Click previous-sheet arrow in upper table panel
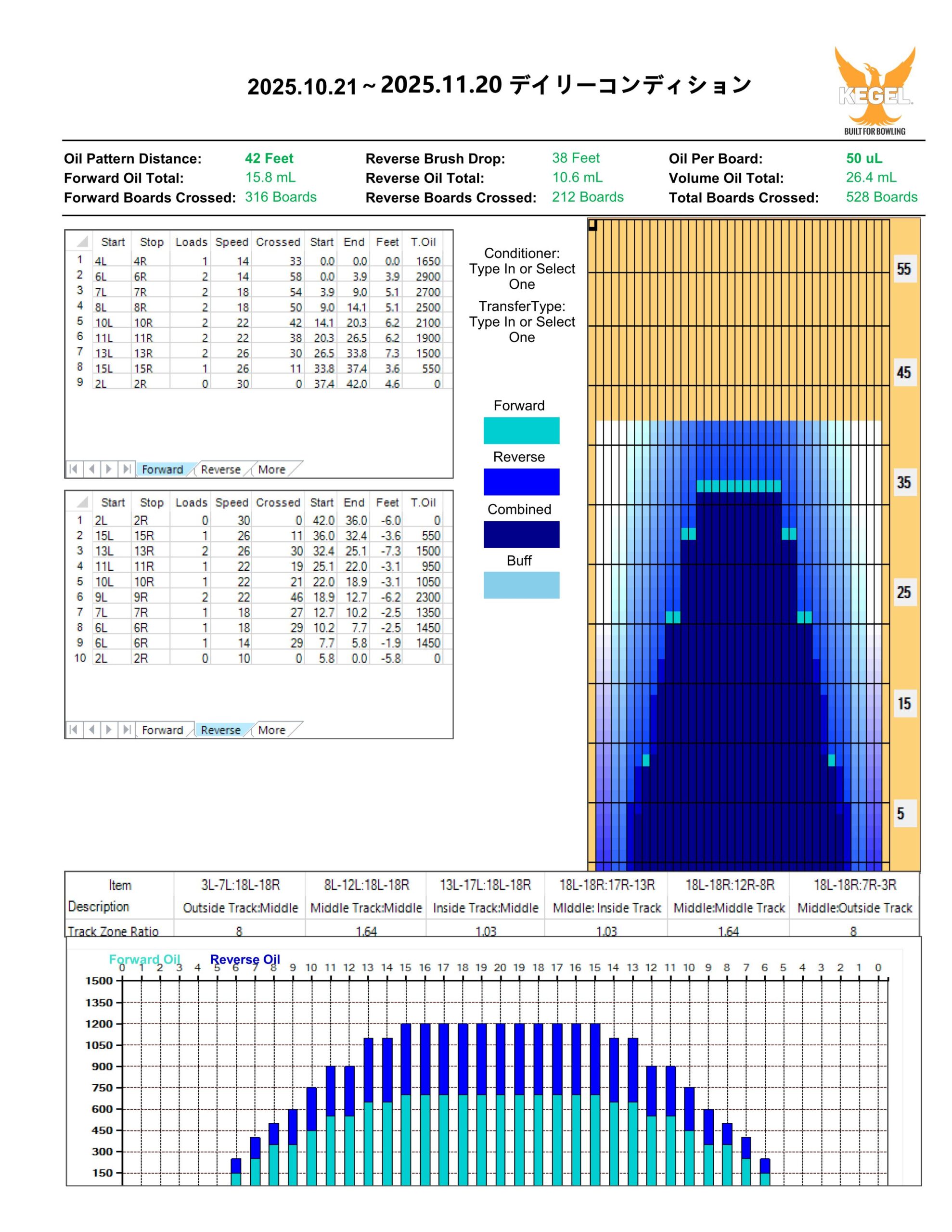The height and width of the screenshot is (1232, 952). pos(91,469)
